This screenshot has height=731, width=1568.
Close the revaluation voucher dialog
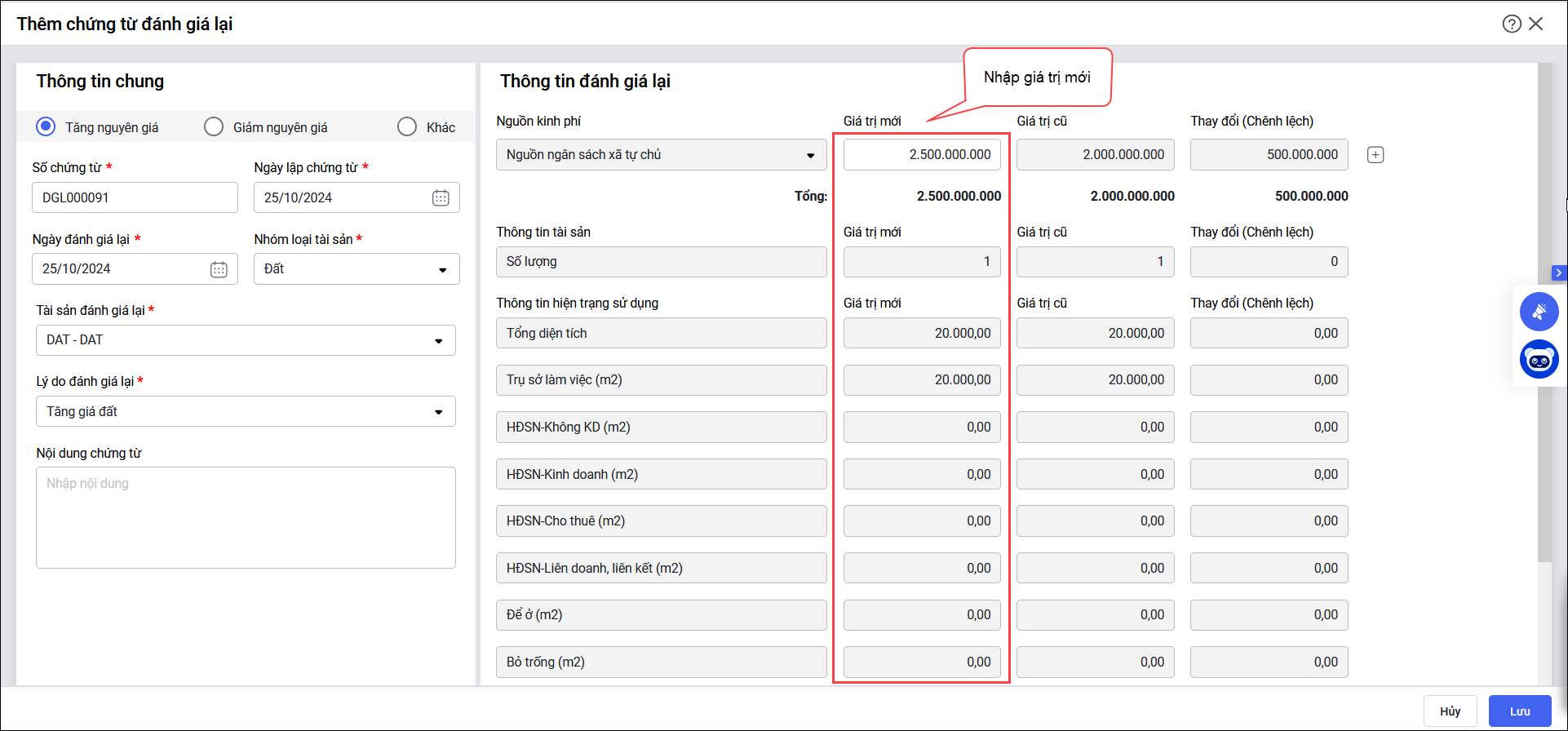[1536, 24]
